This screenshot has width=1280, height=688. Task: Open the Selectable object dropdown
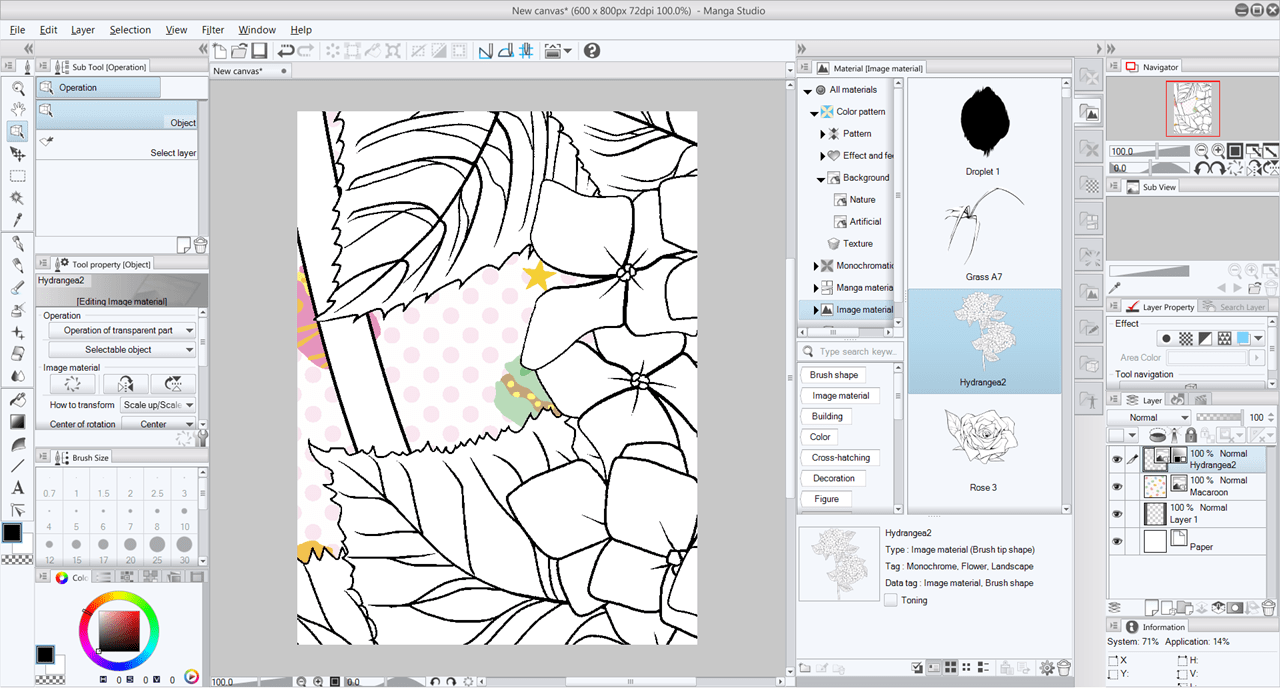(122, 350)
